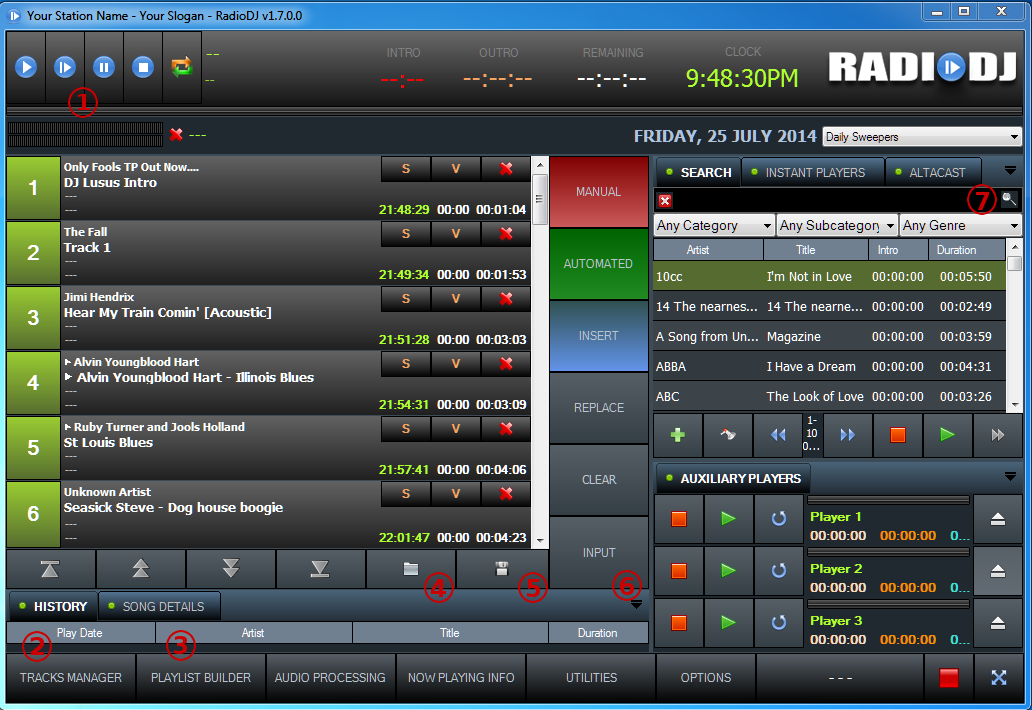Click the Pause icon in the transport bar

click(x=104, y=67)
